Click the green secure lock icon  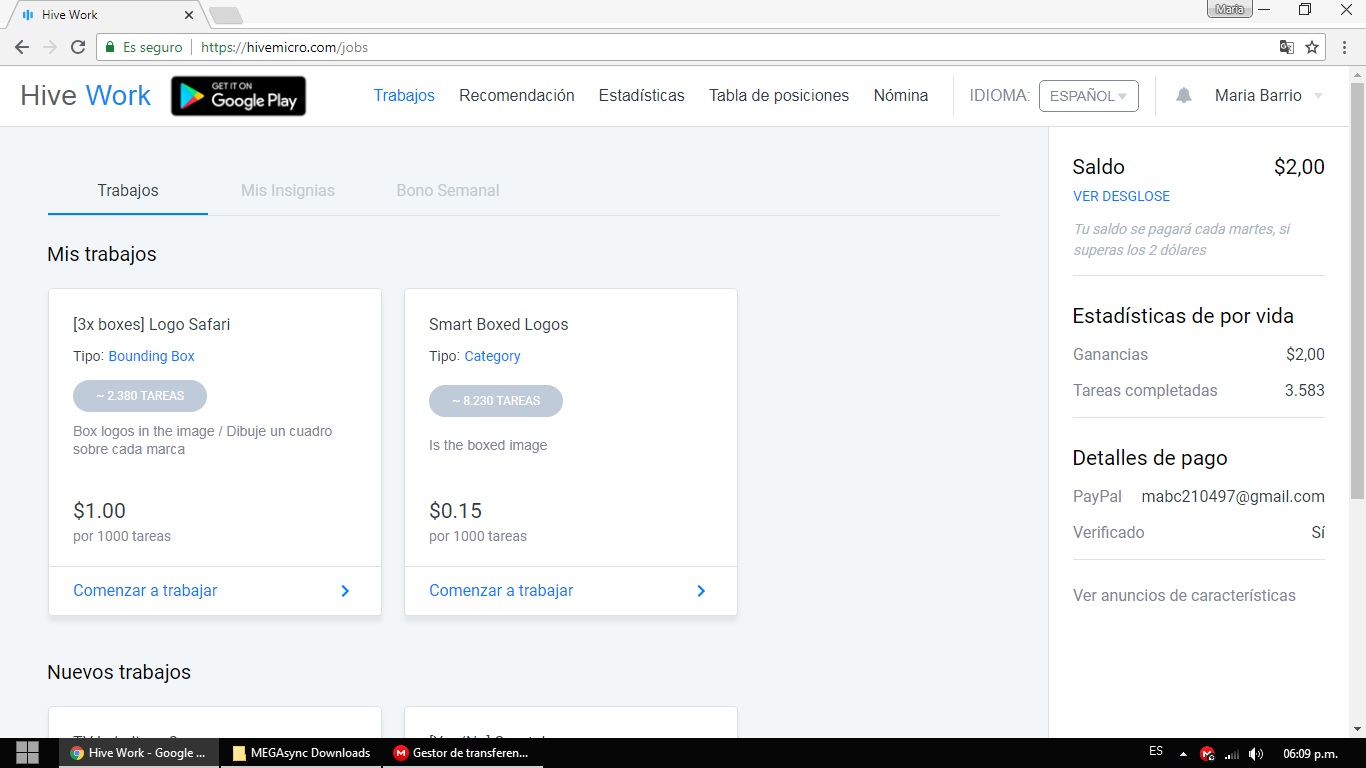tap(110, 47)
